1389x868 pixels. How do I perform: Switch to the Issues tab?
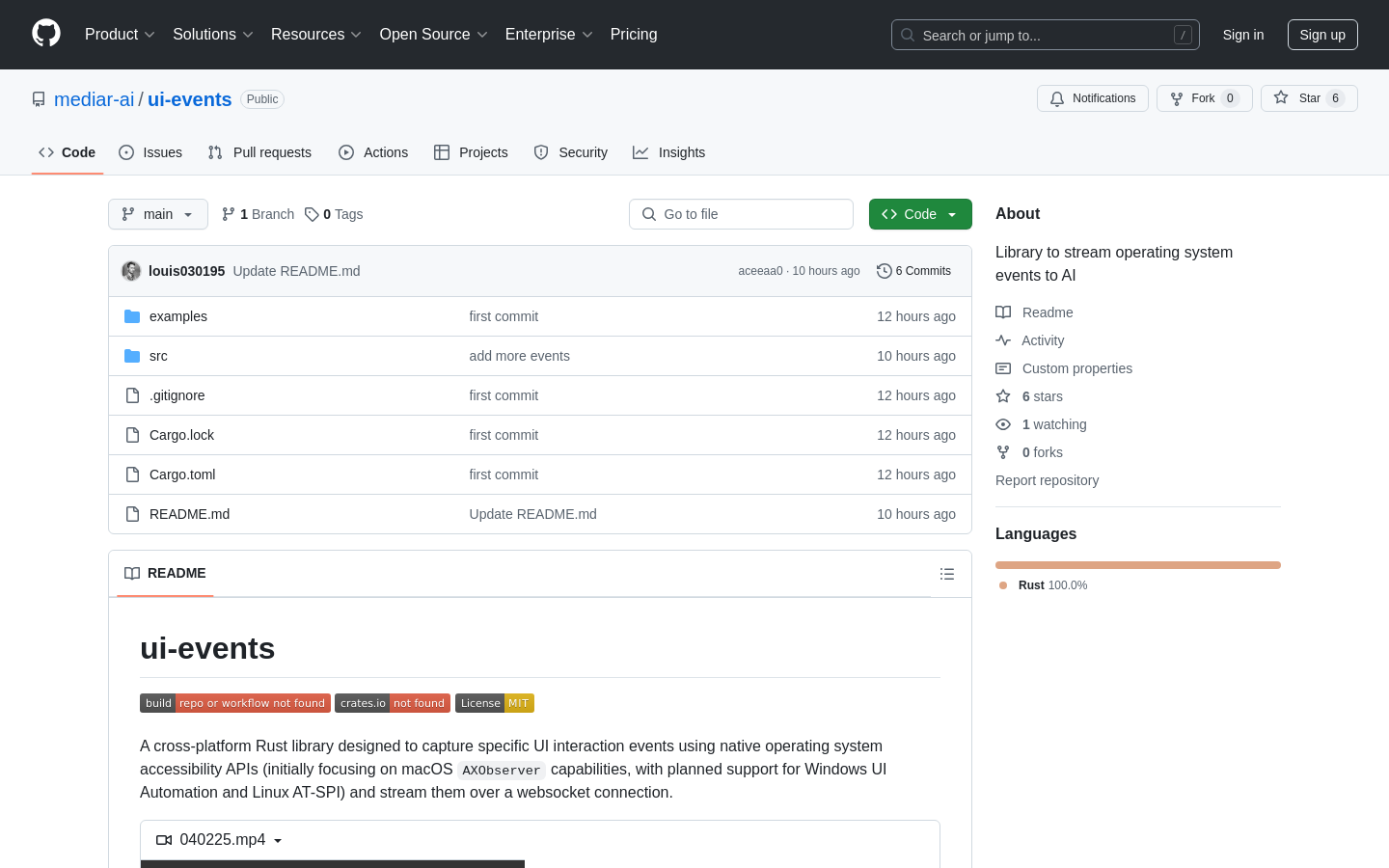[150, 152]
